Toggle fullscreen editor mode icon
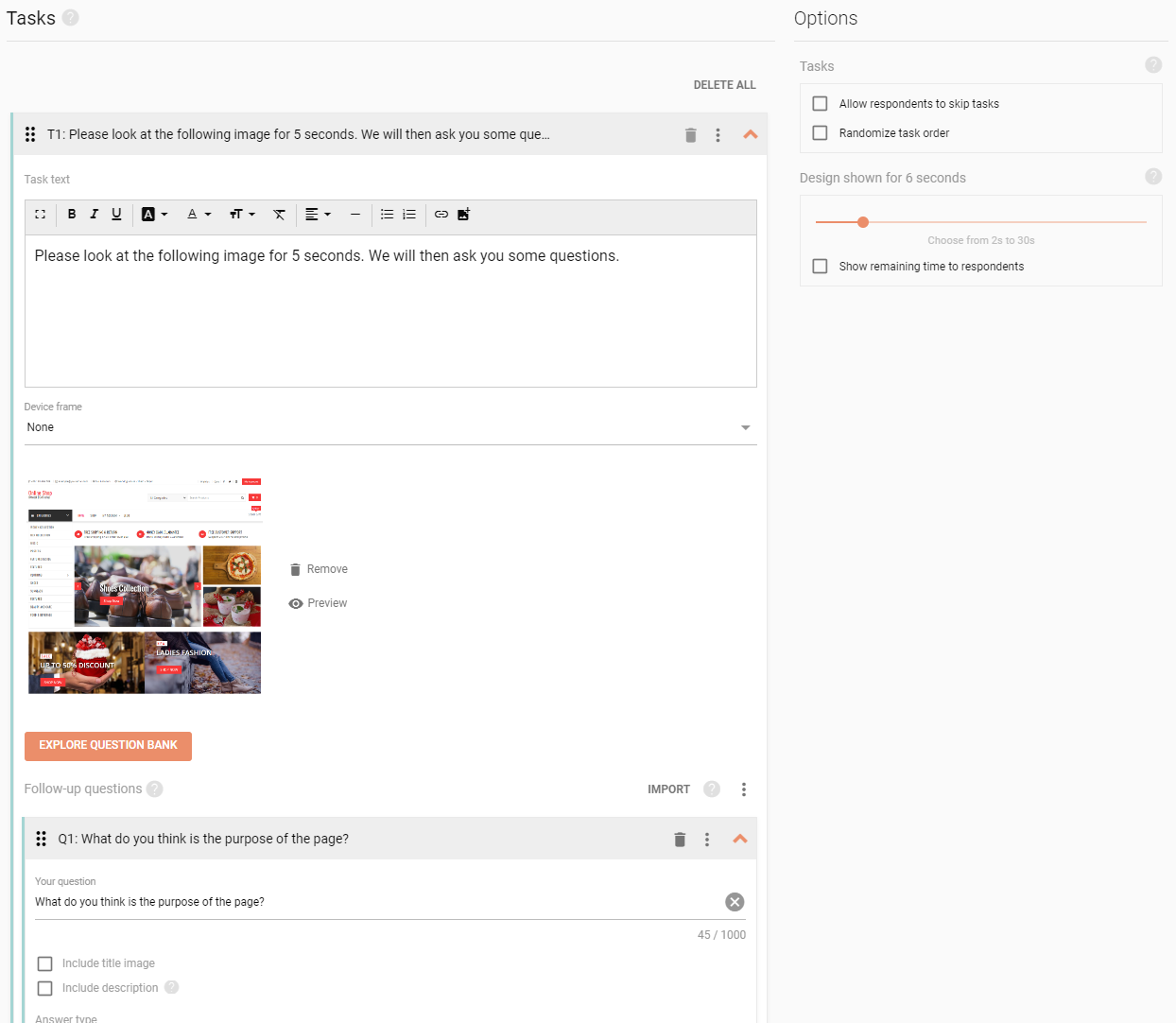The width and height of the screenshot is (1176, 1023). (x=40, y=215)
